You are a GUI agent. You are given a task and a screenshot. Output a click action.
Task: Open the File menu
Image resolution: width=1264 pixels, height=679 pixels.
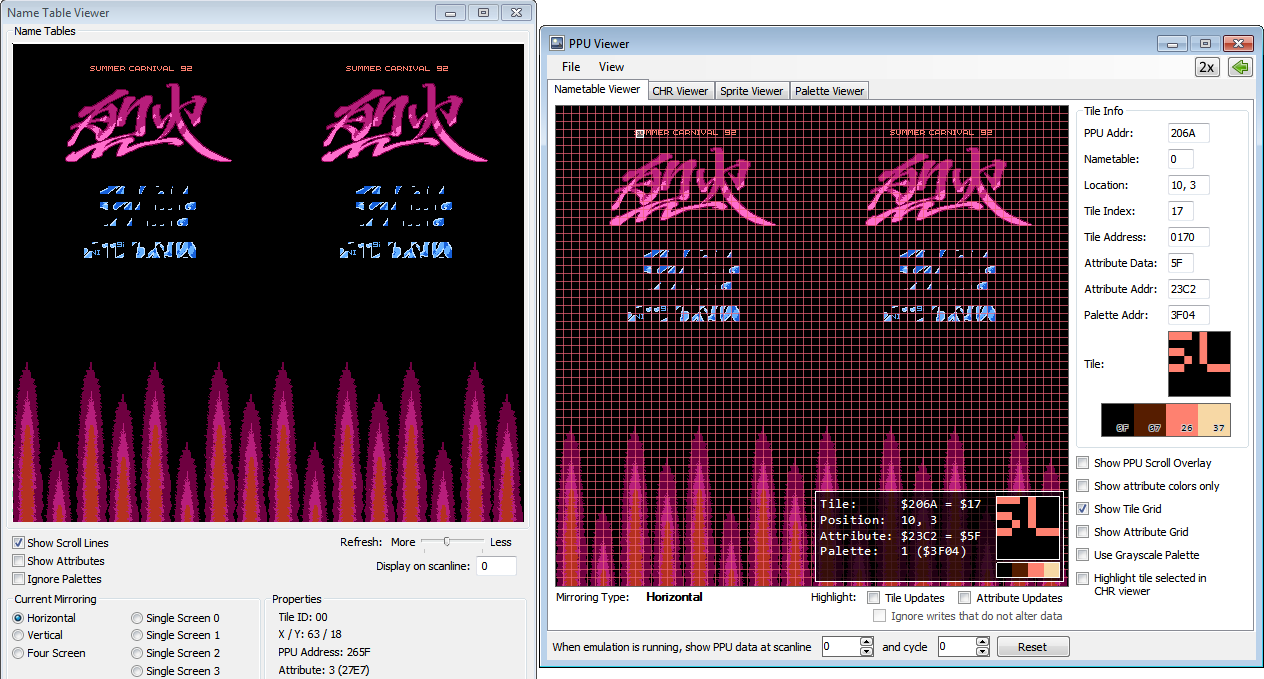click(570, 66)
